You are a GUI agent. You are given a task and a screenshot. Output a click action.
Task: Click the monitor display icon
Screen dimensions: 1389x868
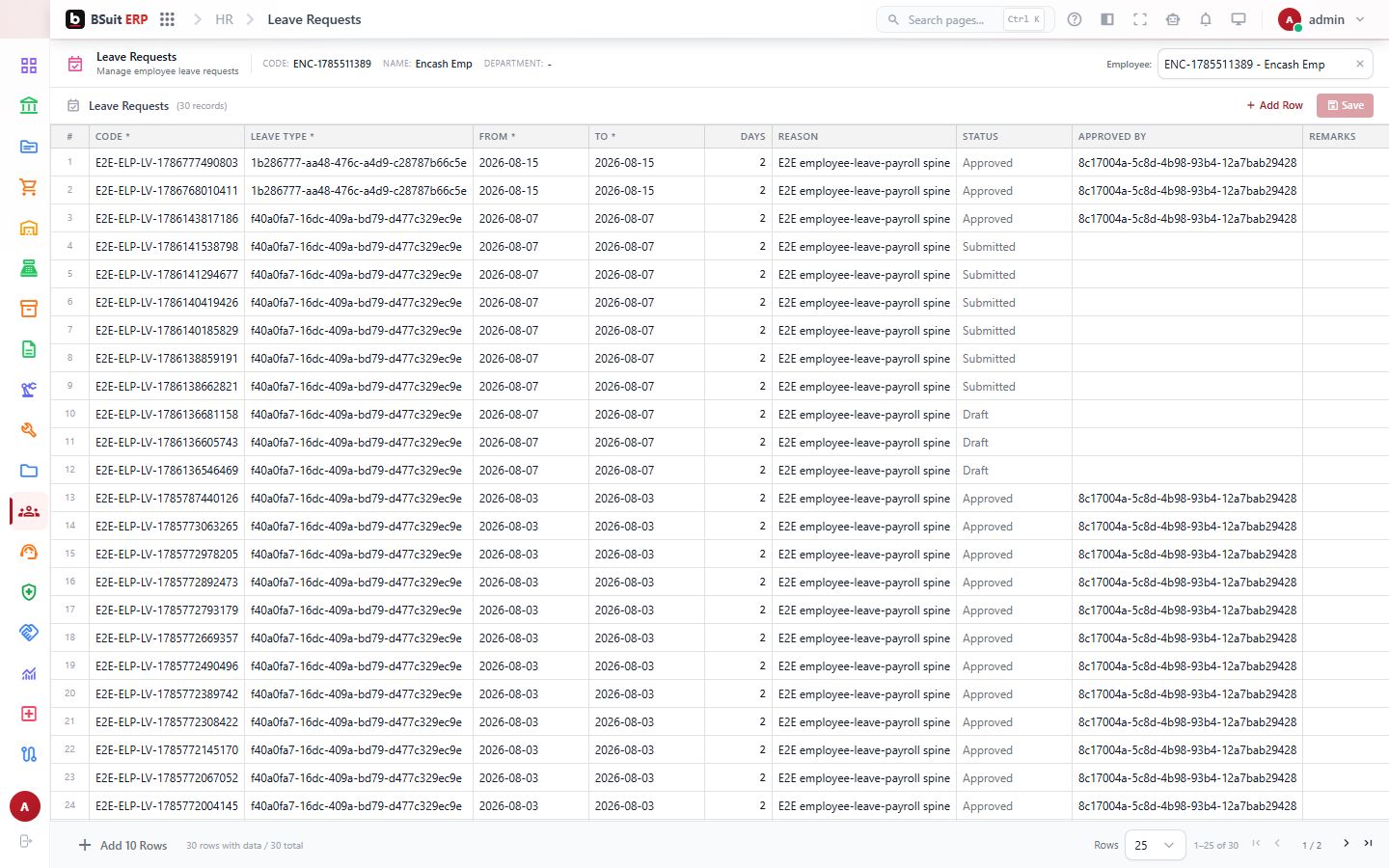1239,19
